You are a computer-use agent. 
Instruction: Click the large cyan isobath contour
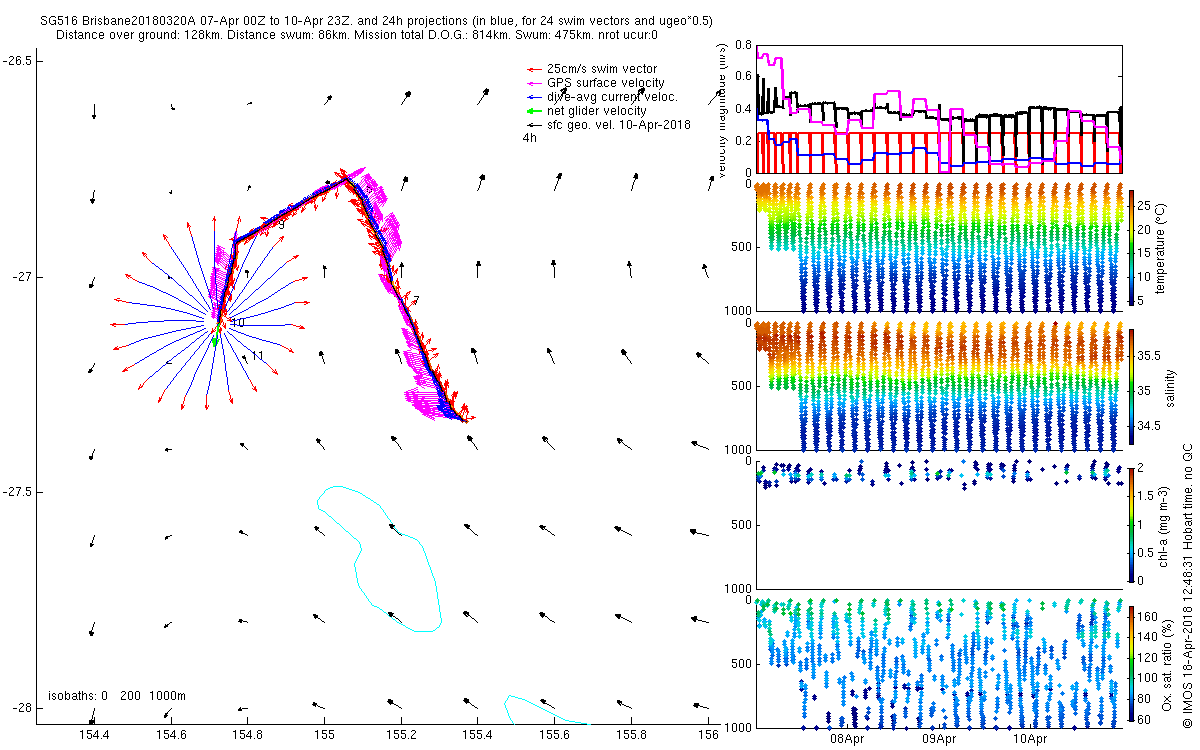point(380,558)
